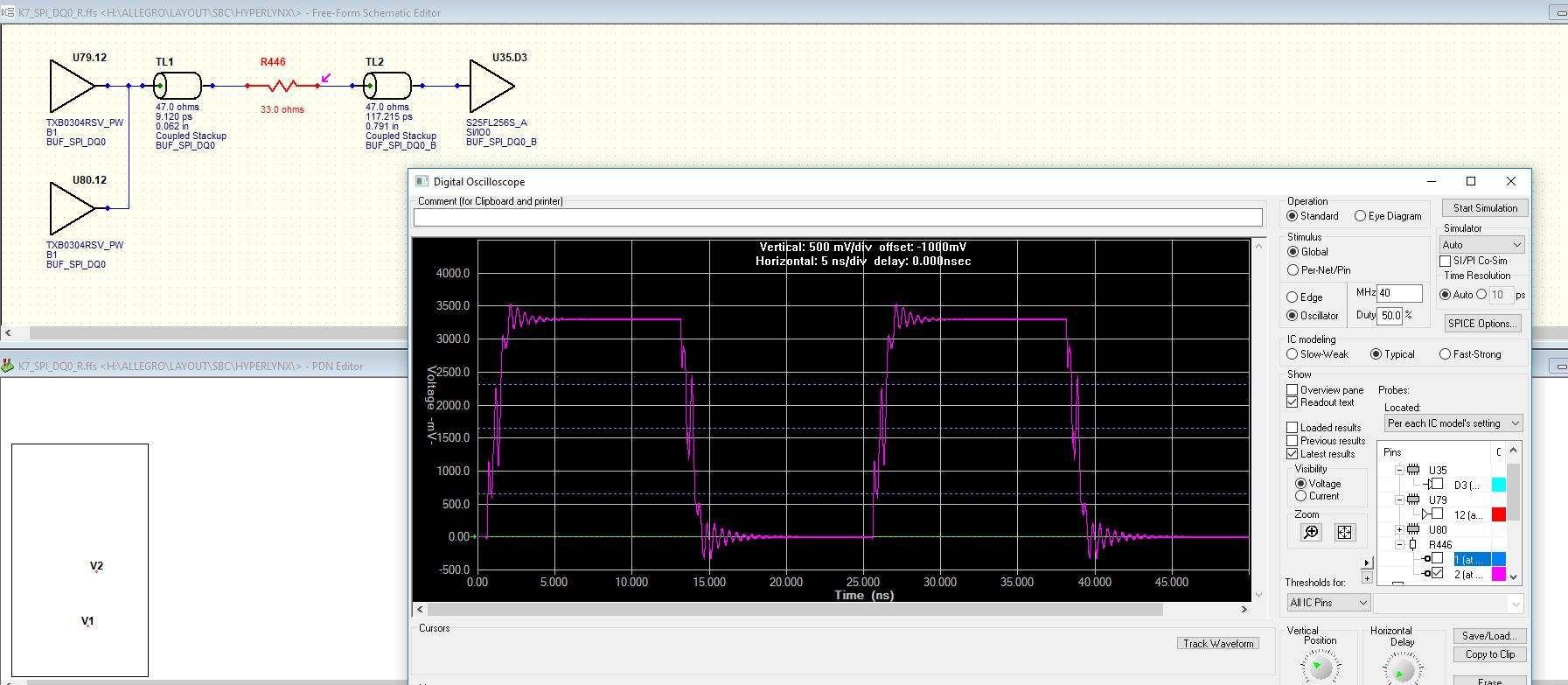Click Save/Load button
1568x685 pixels.
[x=1489, y=636]
